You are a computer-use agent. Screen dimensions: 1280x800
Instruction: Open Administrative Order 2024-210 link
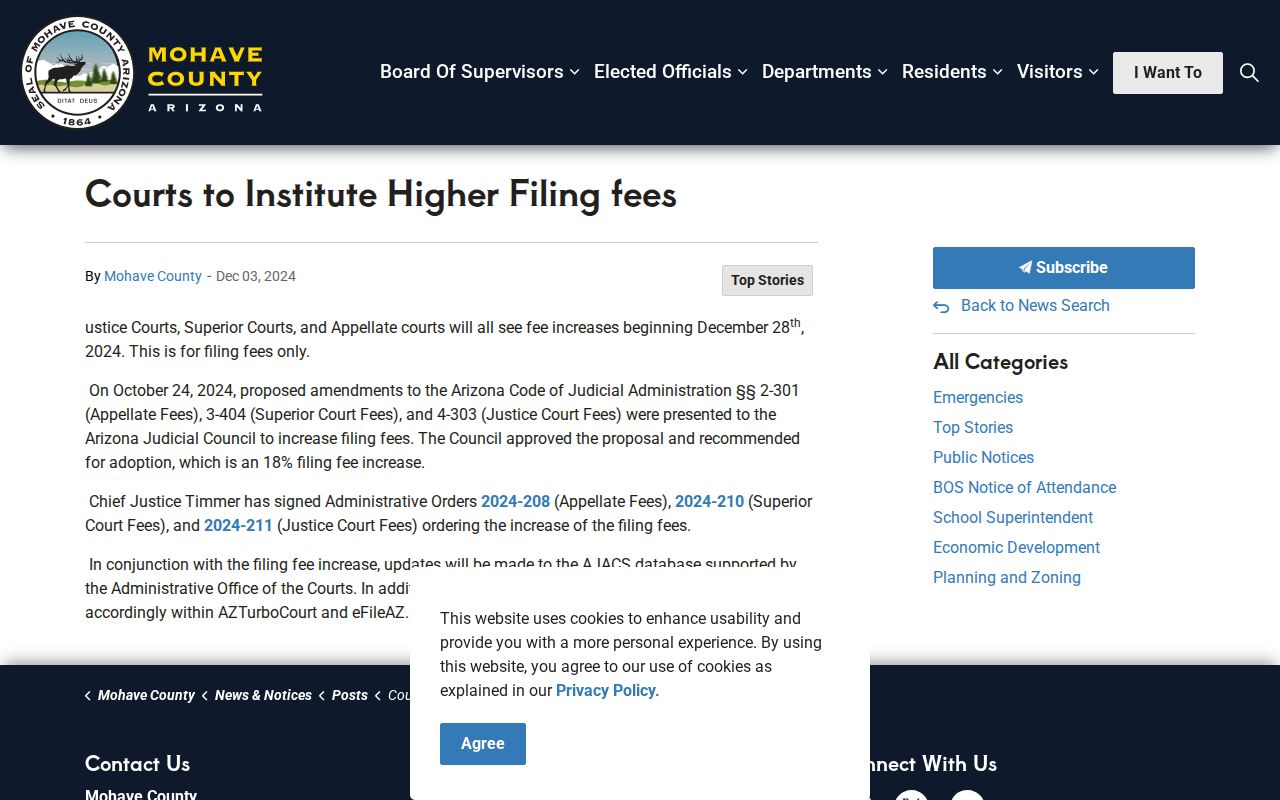(x=709, y=501)
